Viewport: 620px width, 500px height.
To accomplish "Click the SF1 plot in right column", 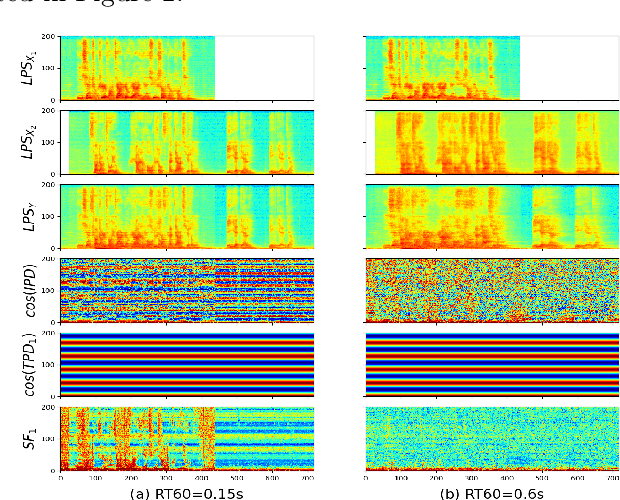I will (x=492, y=438).
